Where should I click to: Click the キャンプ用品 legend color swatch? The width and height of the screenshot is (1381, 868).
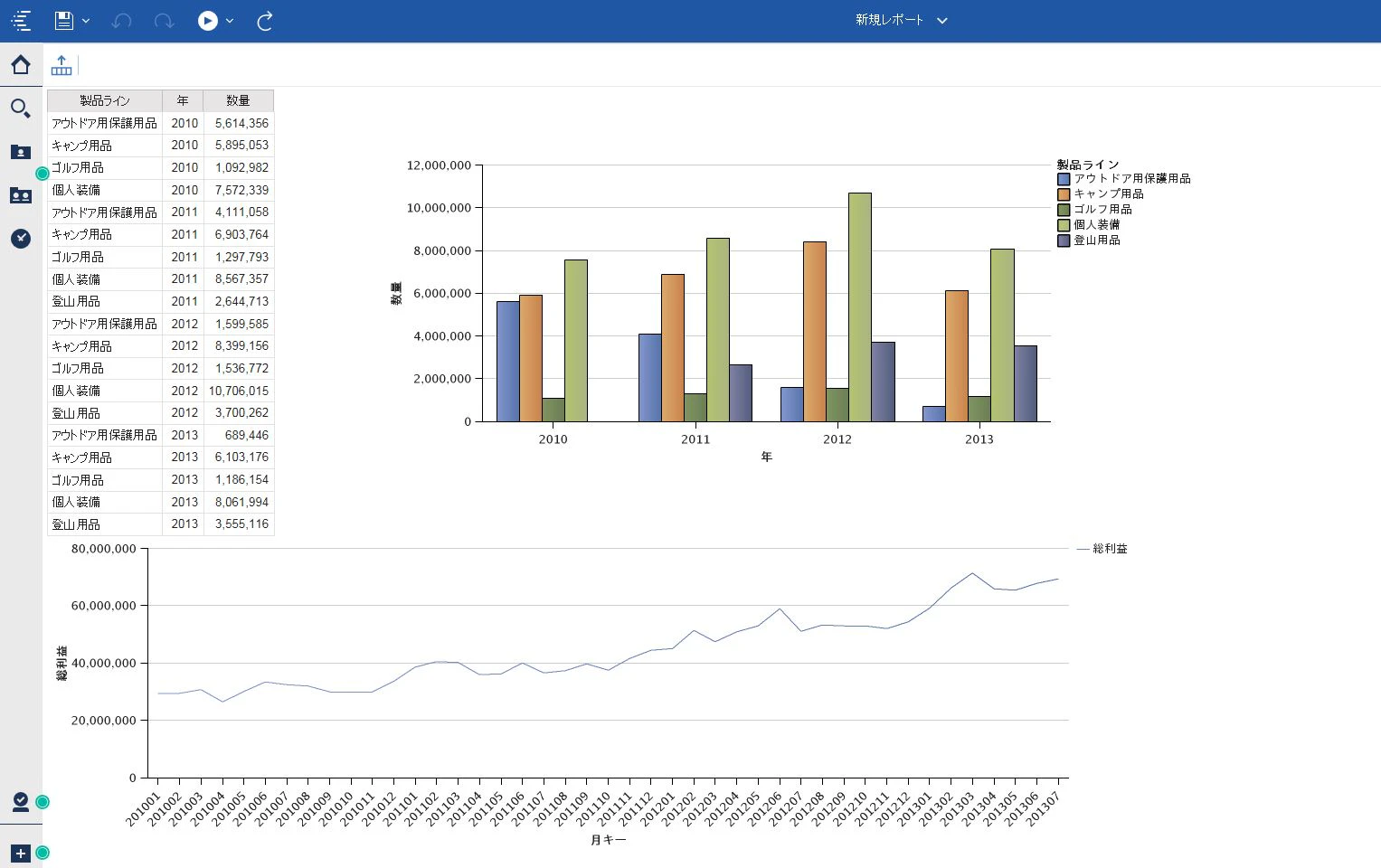(1064, 194)
